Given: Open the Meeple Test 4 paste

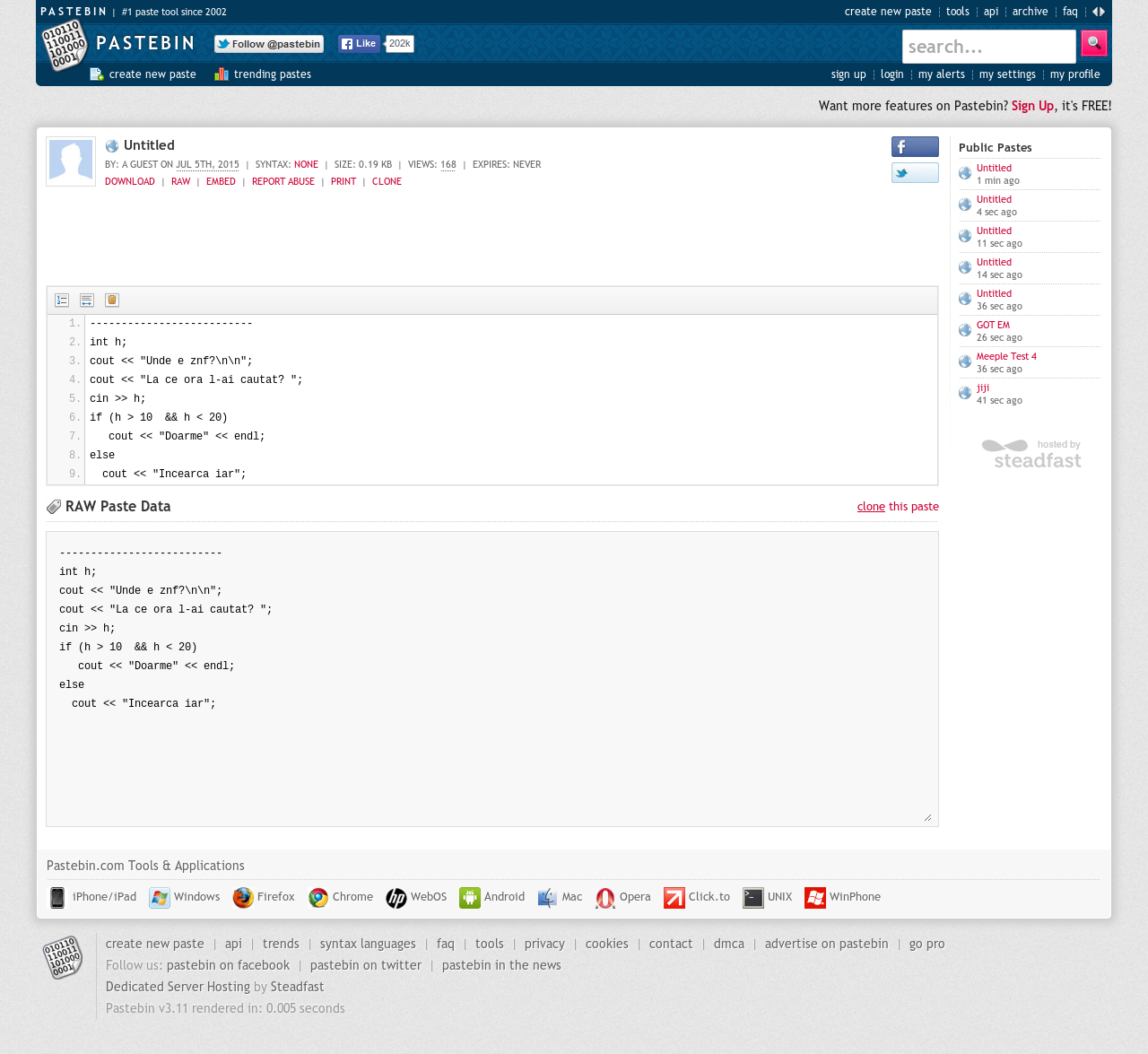Looking at the screenshot, I should point(1006,356).
